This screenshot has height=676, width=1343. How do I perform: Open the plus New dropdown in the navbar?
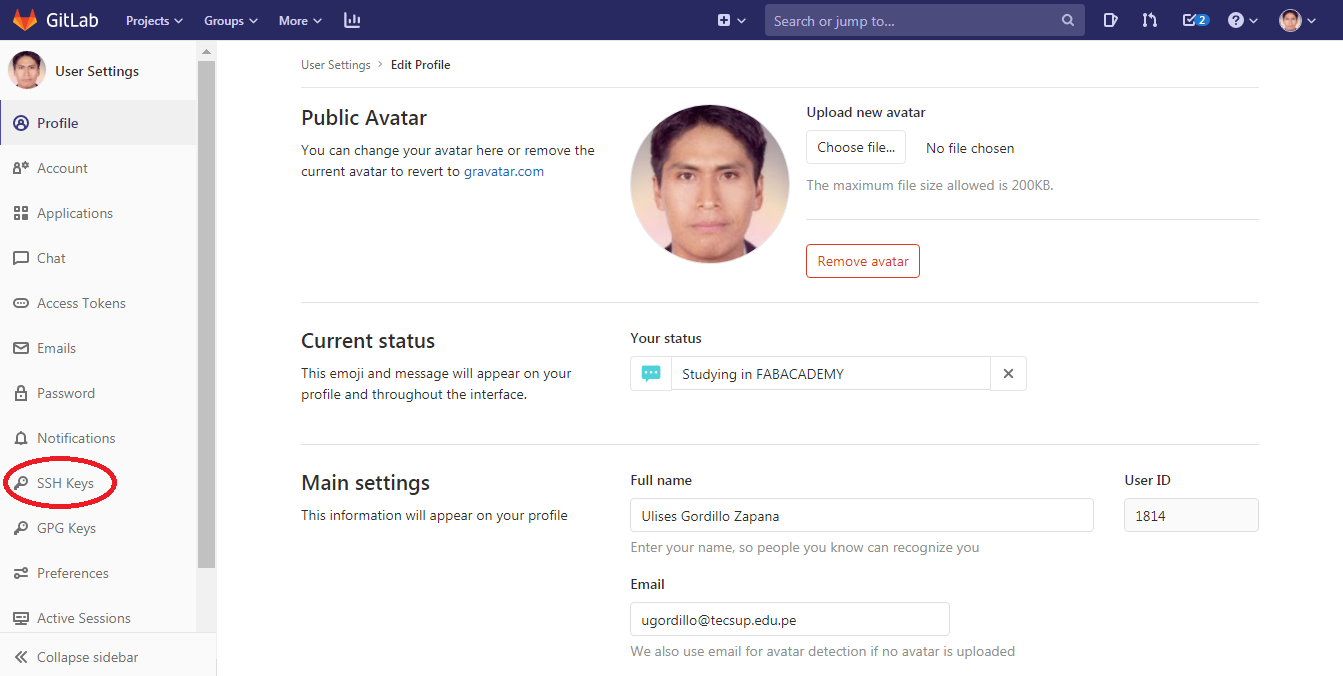(731, 20)
